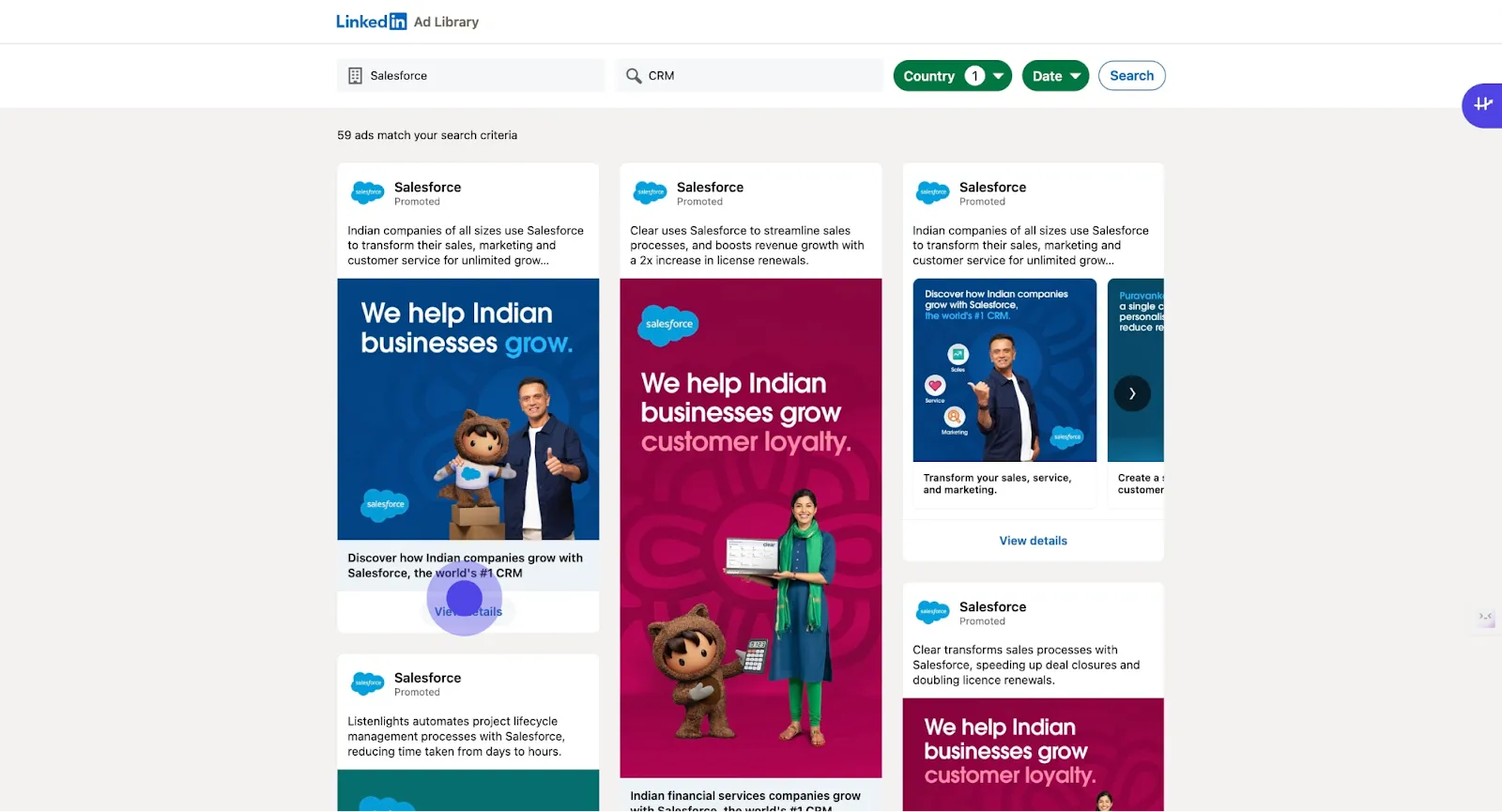Open the 'We help Indian businesses grow' ad image
This screenshot has height=812, width=1502.
pyautogui.click(x=467, y=408)
